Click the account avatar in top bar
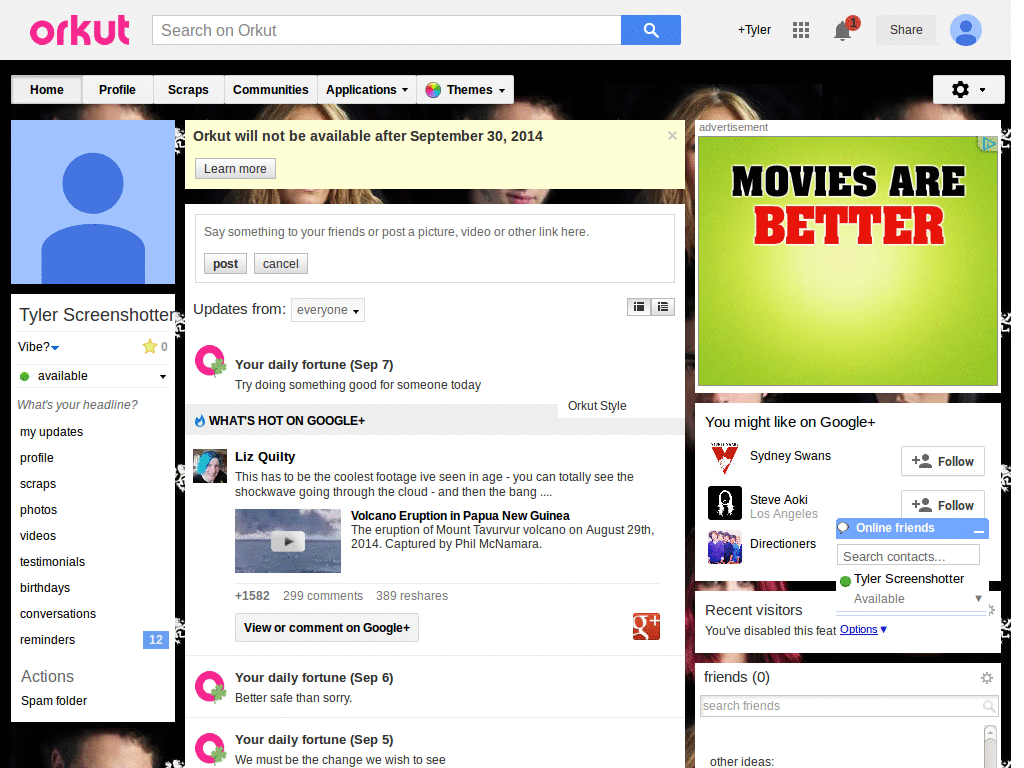The height and width of the screenshot is (768, 1024). click(965, 30)
